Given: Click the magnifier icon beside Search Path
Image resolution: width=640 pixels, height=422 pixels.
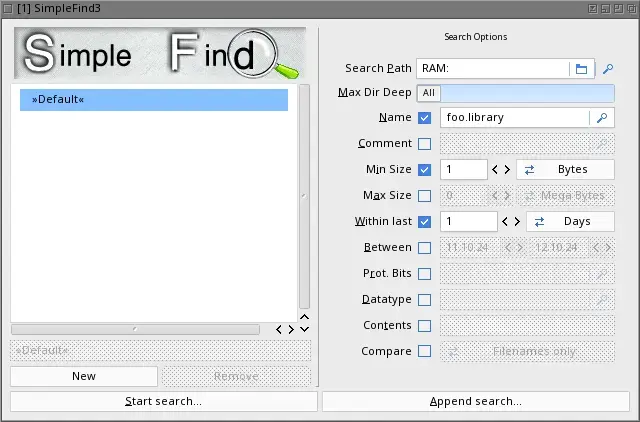Looking at the screenshot, I should tap(608, 69).
